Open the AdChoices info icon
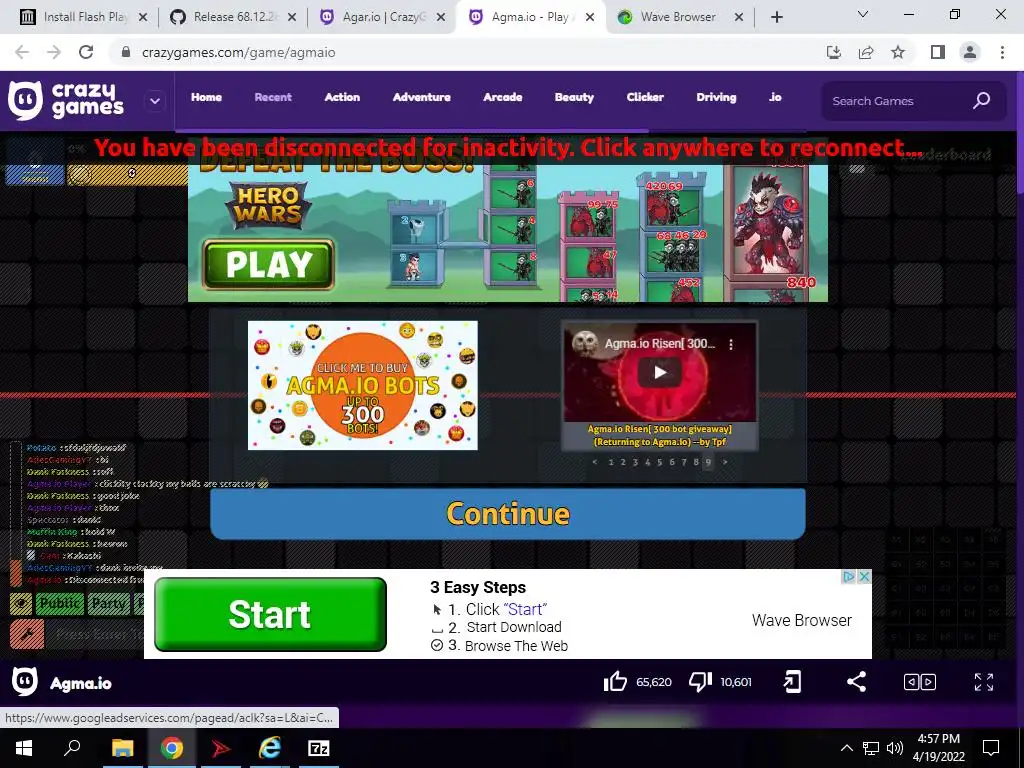The width and height of the screenshot is (1024, 768). tap(849, 577)
